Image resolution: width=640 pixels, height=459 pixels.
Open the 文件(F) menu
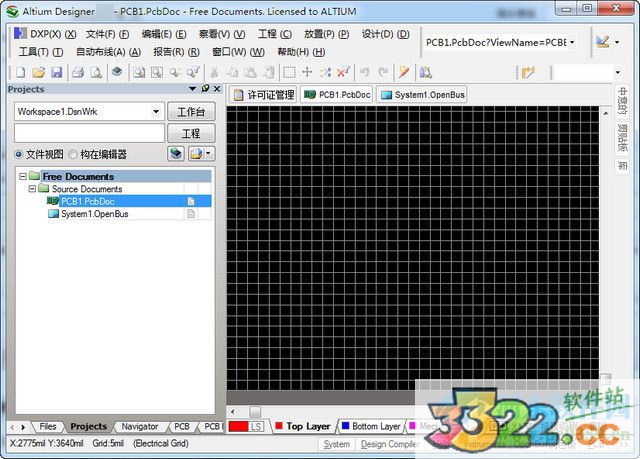pos(108,34)
